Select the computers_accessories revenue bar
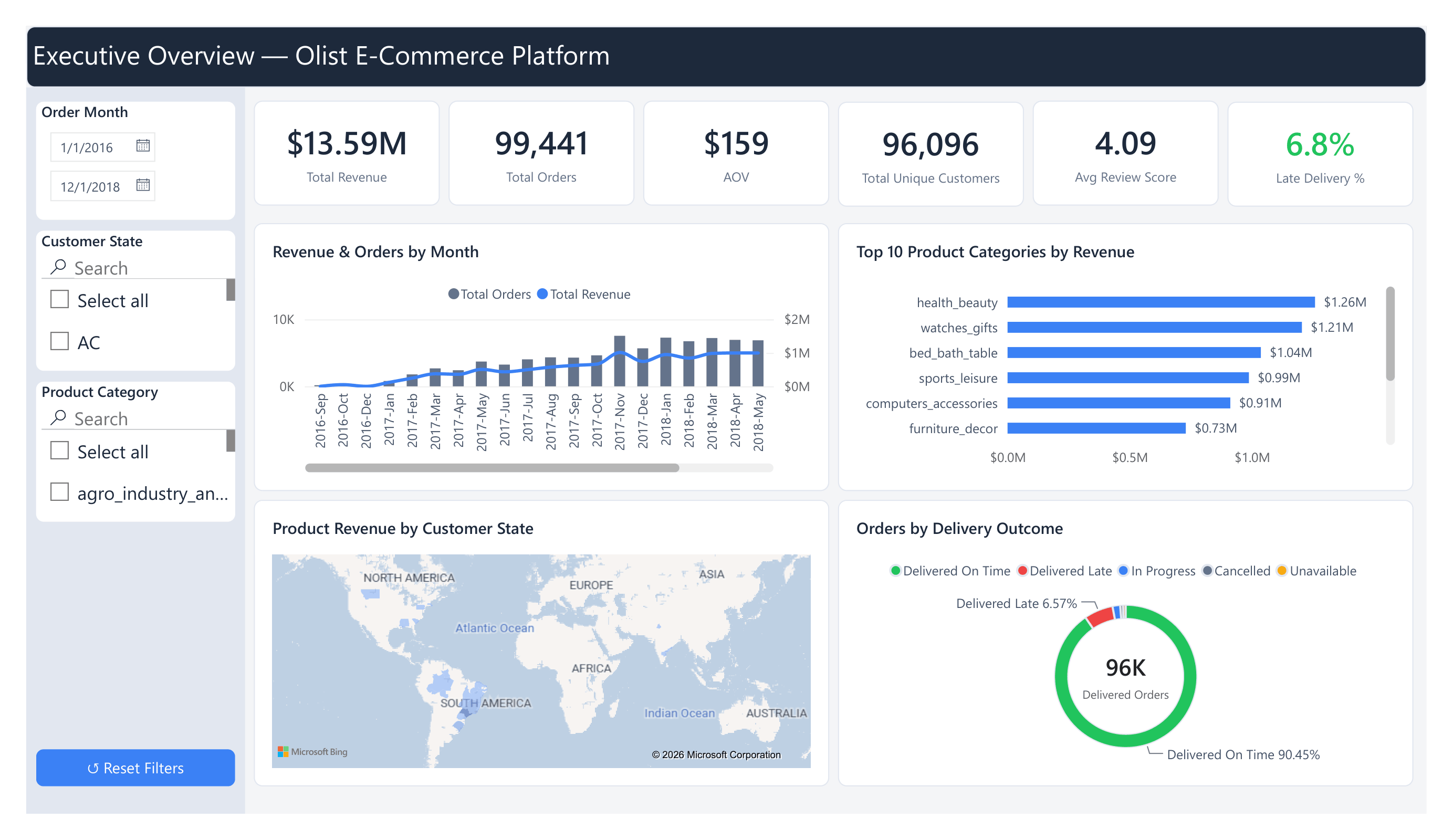The height and width of the screenshot is (840, 1453). [1119, 403]
